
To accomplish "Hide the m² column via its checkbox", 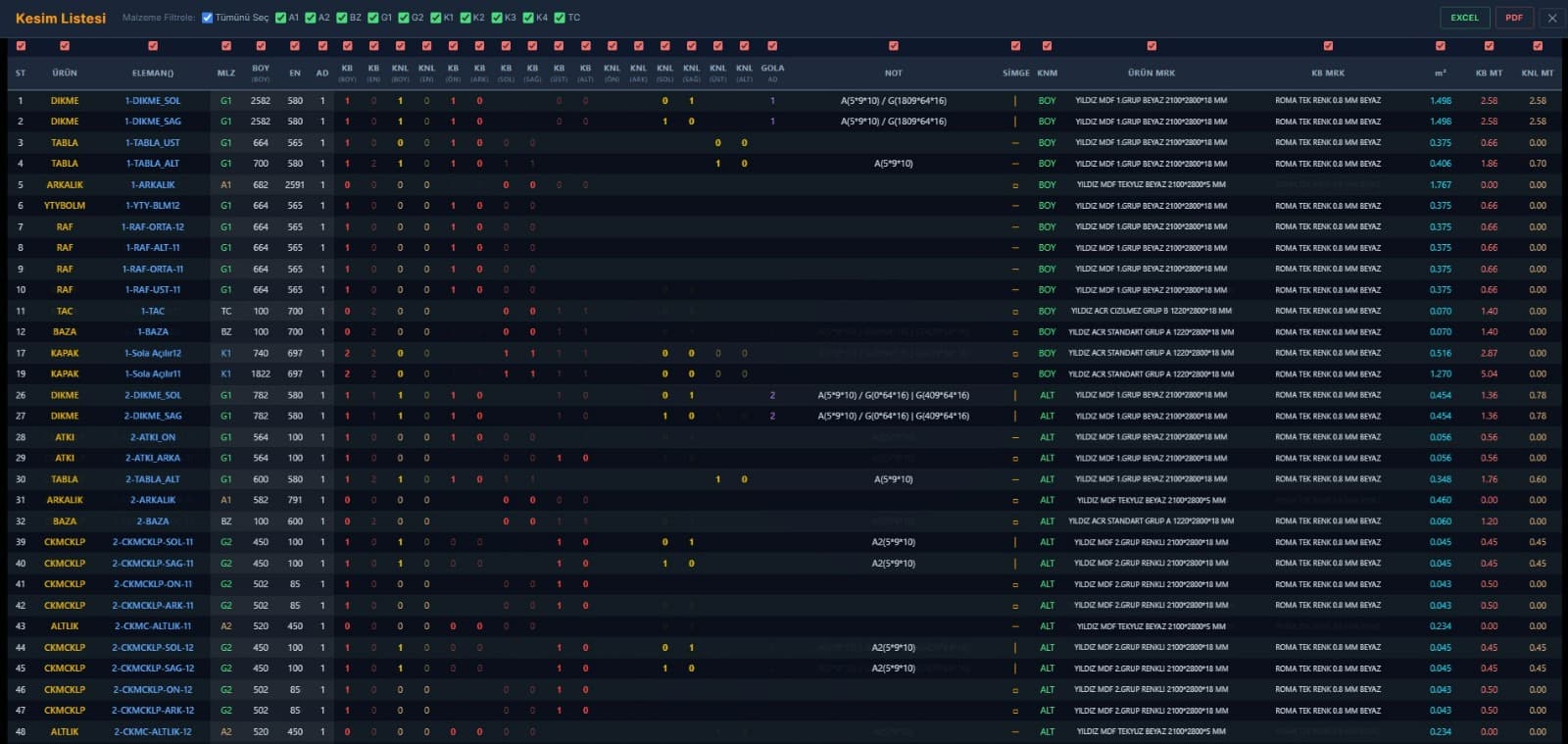I will (1440, 46).
